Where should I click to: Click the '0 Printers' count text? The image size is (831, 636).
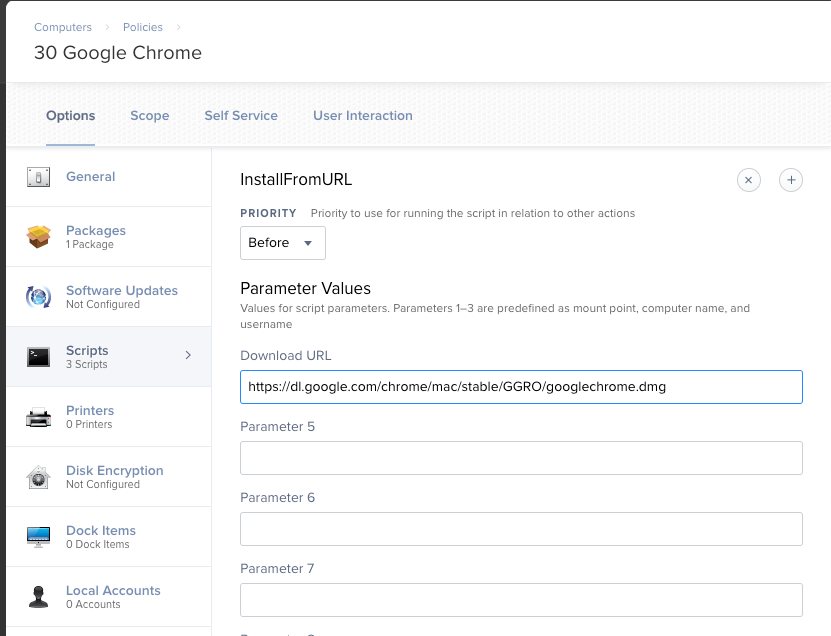pyautogui.click(x=89, y=425)
